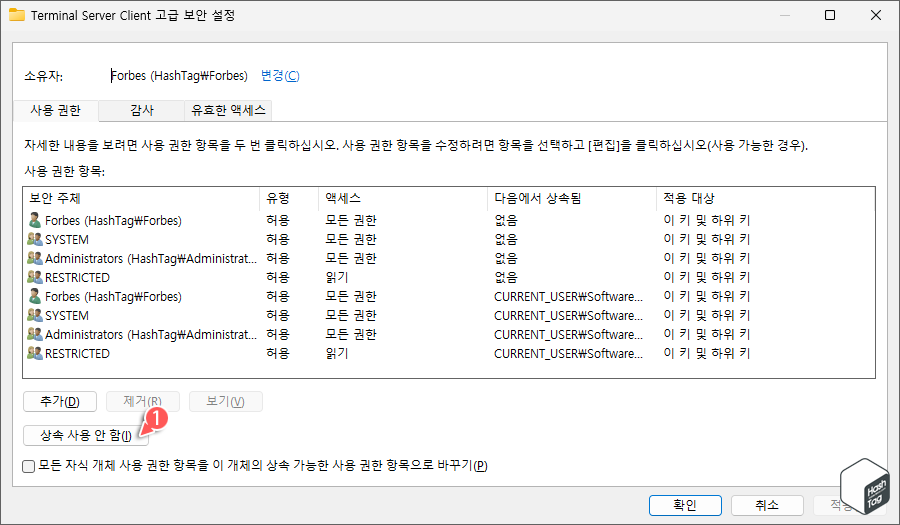Click the 추가(D) button
The width and height of the screenshot is (900, 525).
pos(60,401)
